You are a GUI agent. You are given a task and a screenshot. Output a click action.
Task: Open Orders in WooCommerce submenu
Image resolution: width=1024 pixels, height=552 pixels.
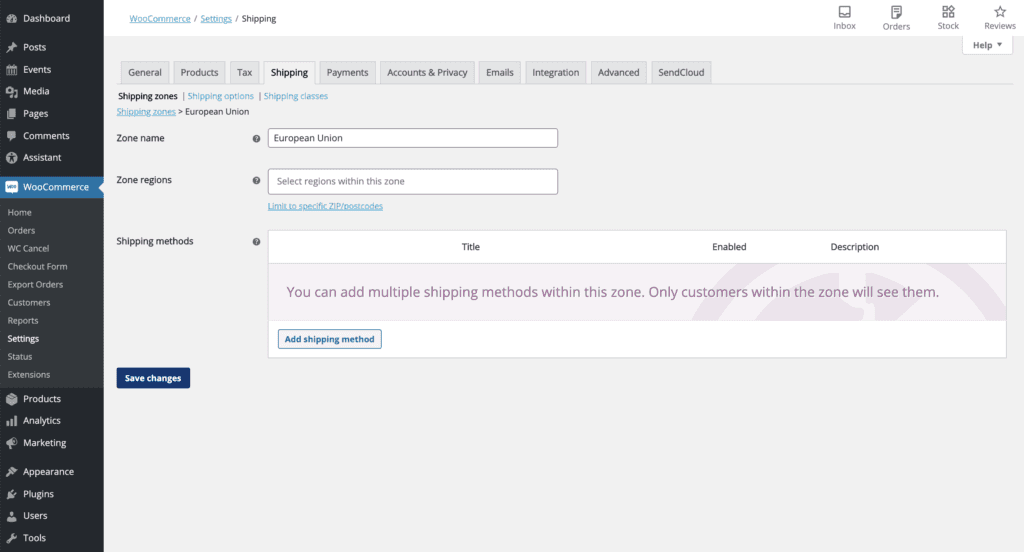pyautogui.click(x=22, y=231)
